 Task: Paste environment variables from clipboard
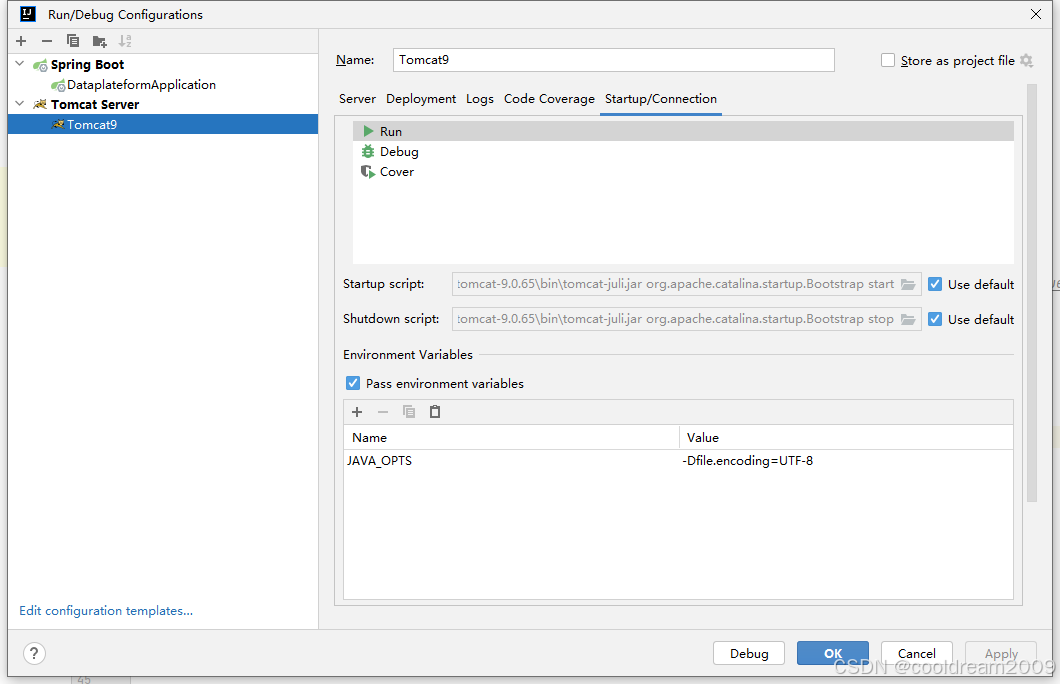[x=435, y=412]
